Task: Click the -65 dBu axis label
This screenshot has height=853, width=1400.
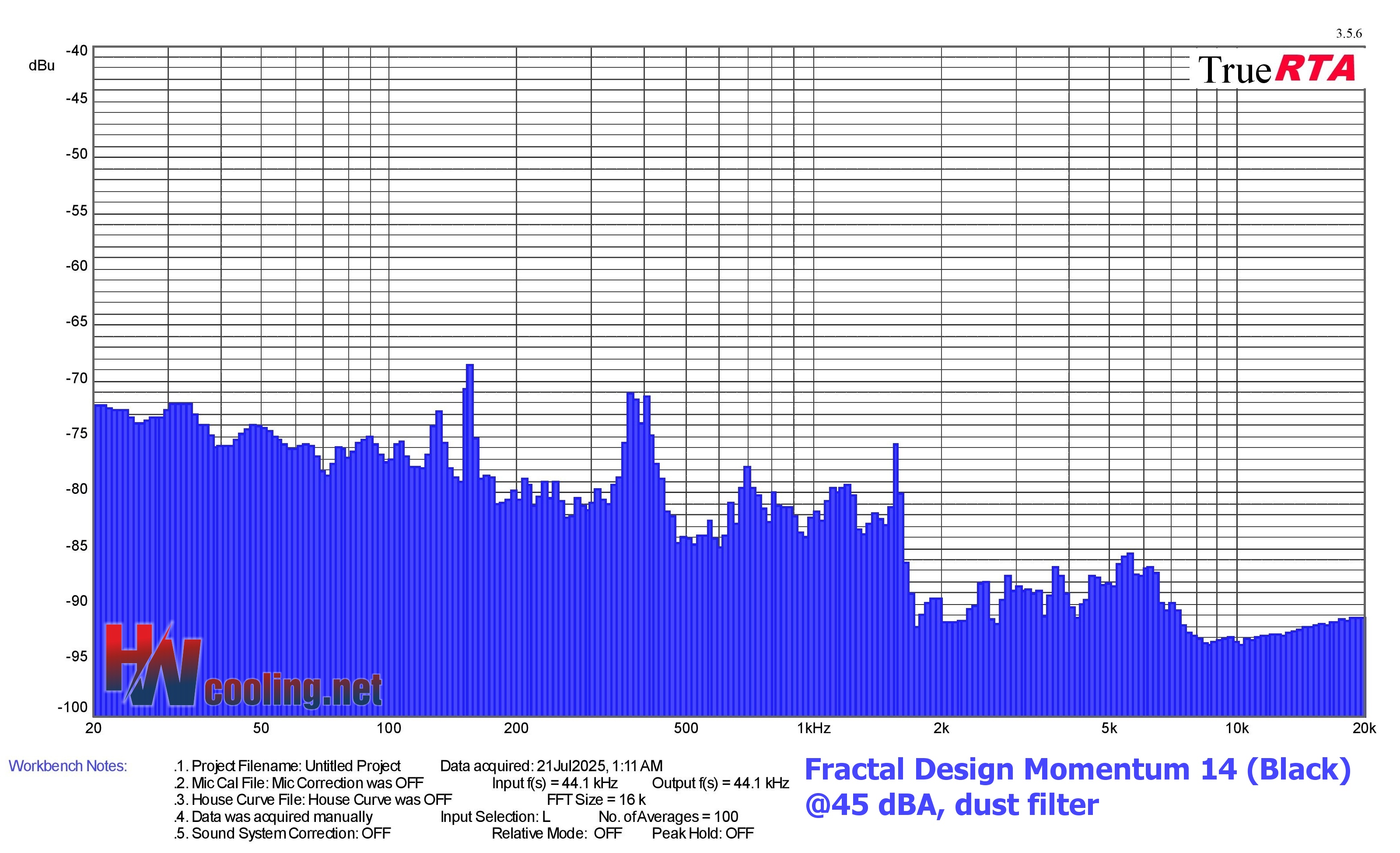Action: (x=77, y=322)
